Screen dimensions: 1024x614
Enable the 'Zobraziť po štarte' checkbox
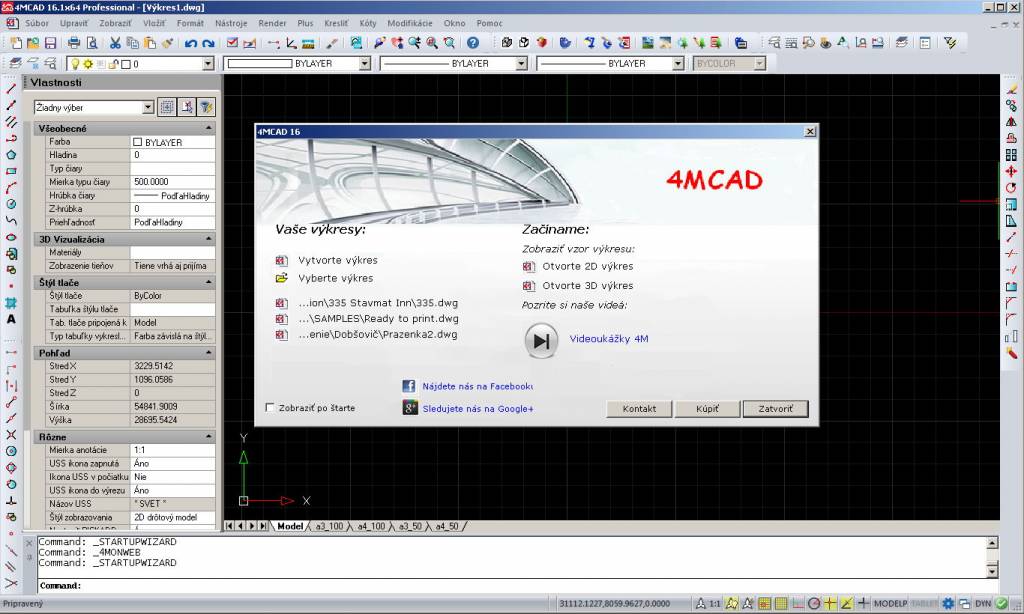click(x=270, y=408)
